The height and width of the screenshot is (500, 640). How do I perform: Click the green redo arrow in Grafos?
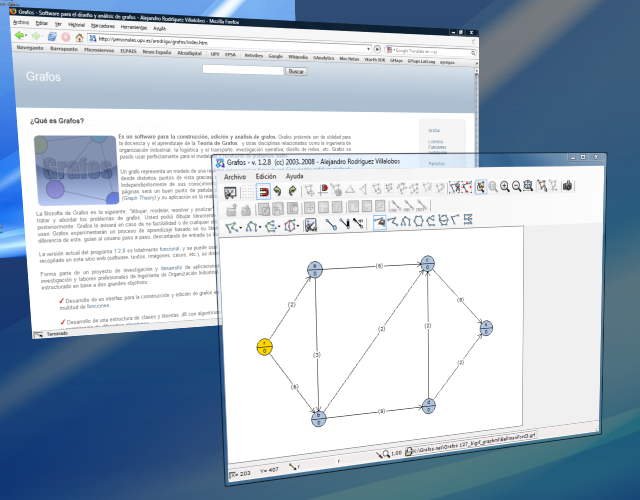click(292, 190)
